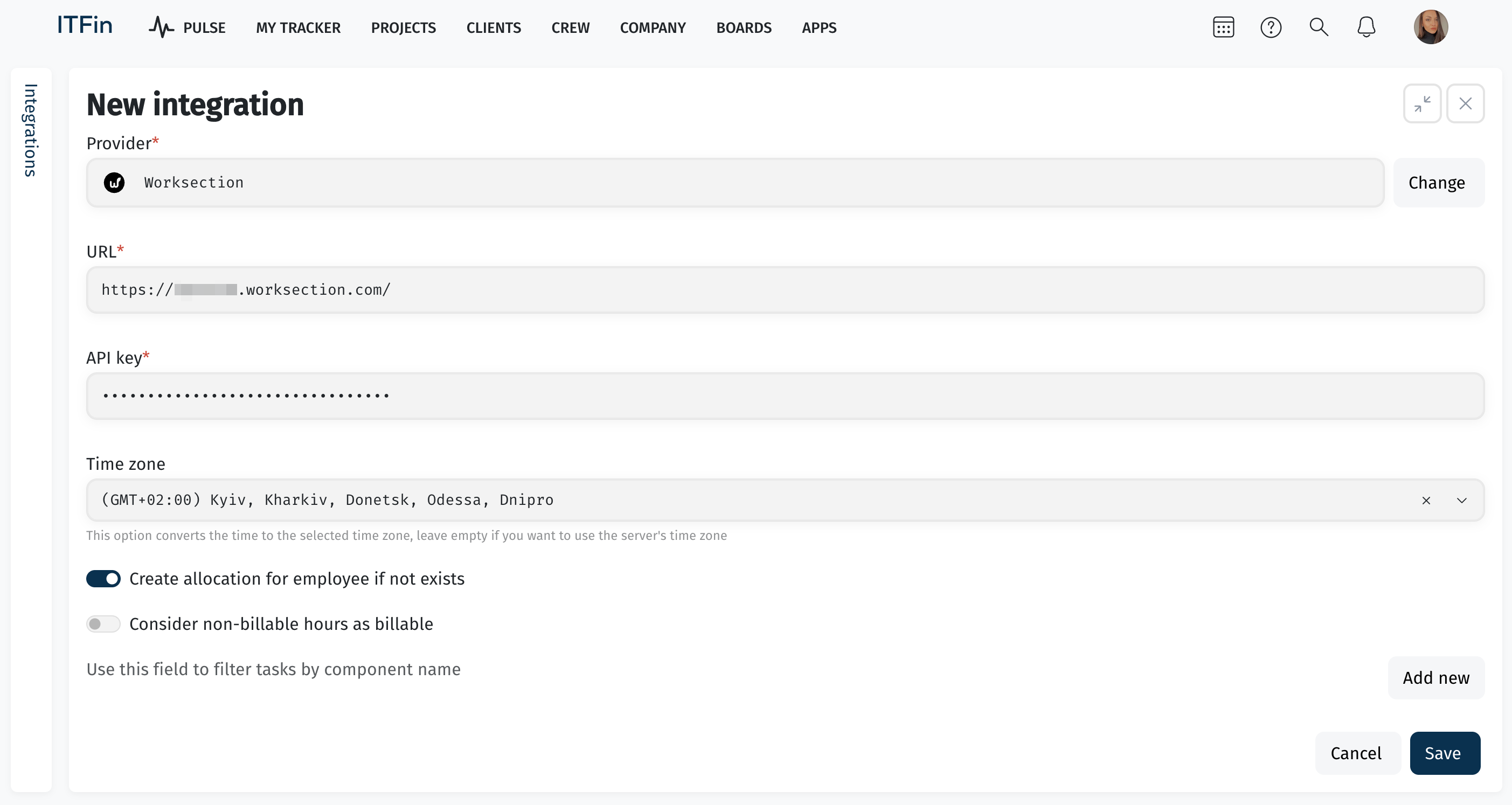Viewport: 1512px width, 805px height.
Task: Open the Projects menu
Action: click(x=403, y=27)
